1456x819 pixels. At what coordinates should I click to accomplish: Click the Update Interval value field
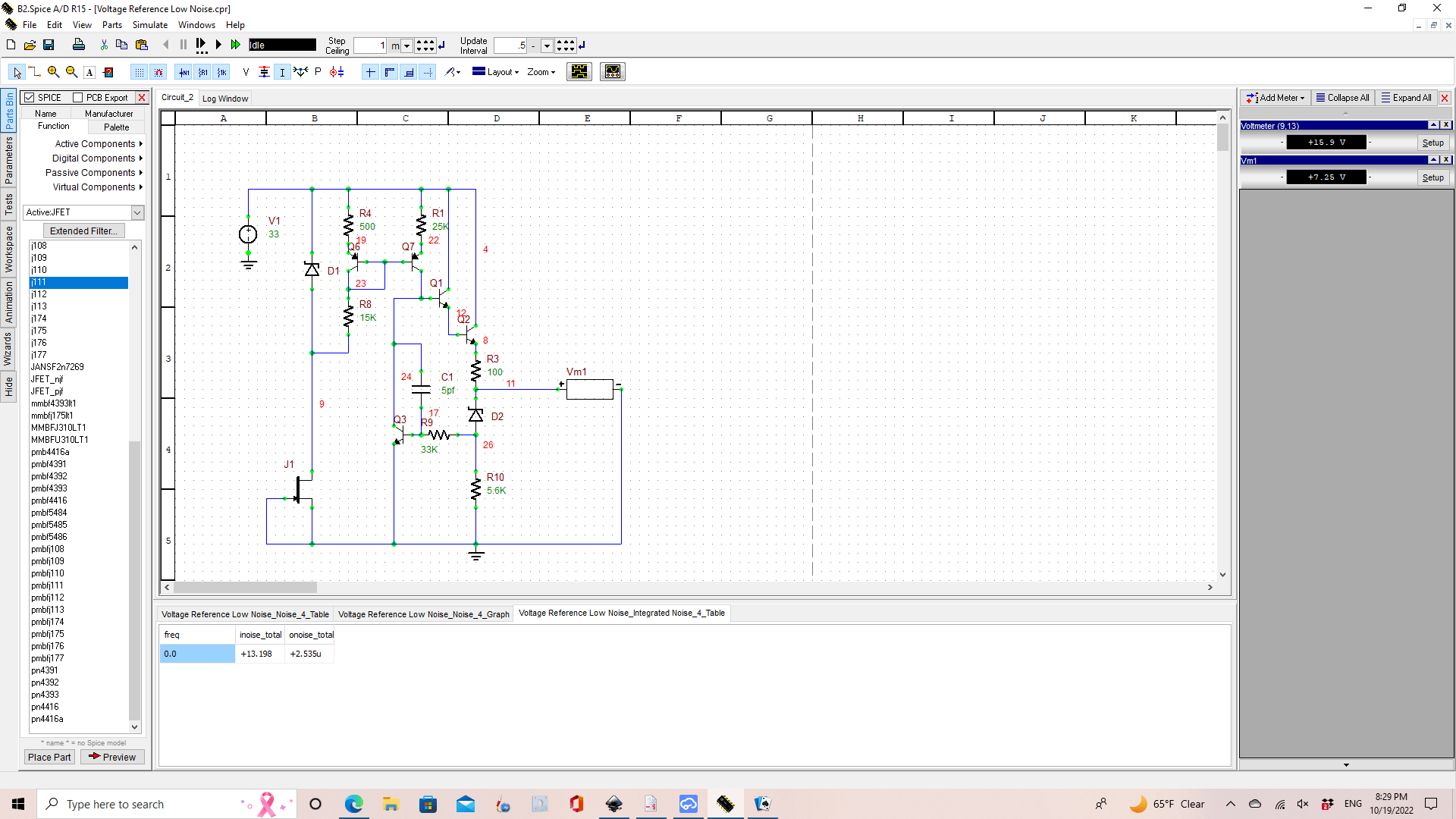click(510, 46)
